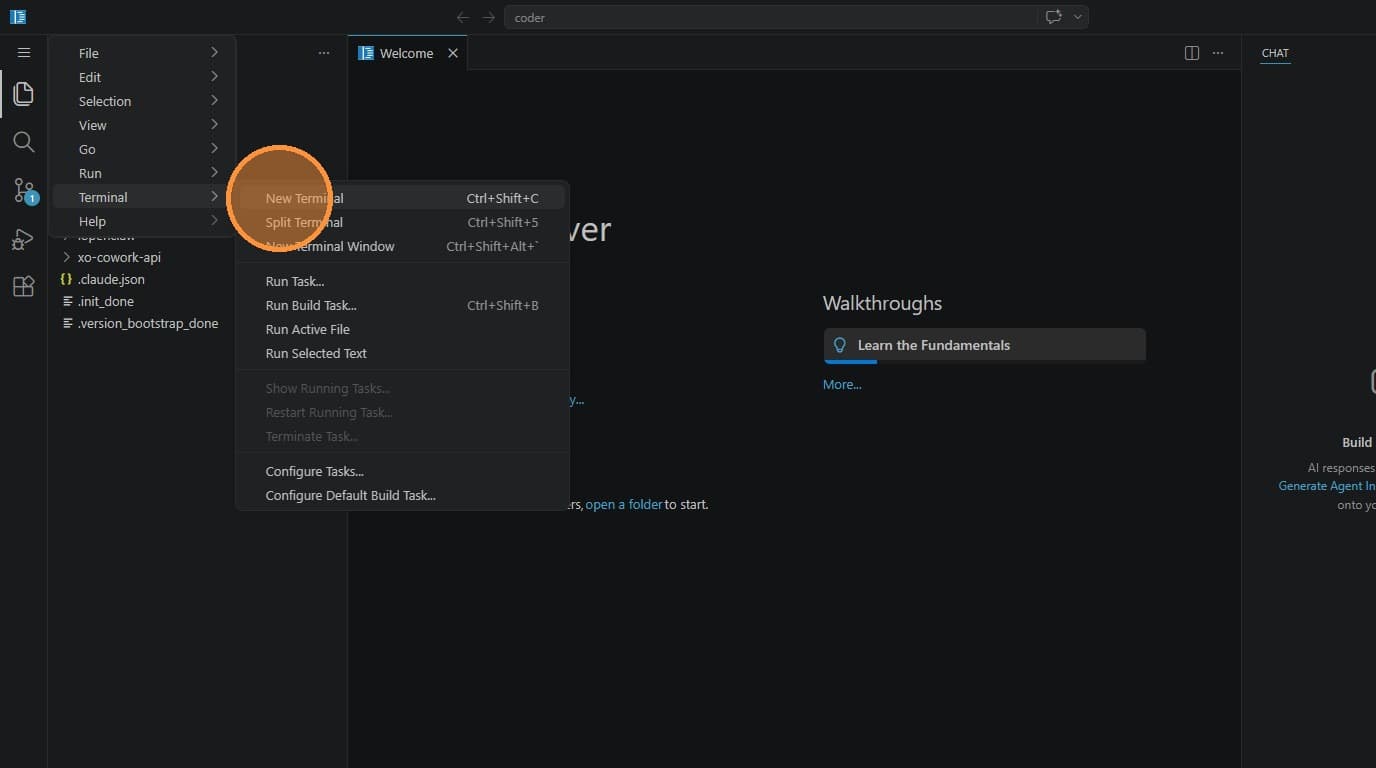Open the Terminal menu entry
1376x768 pixels.
[143, 197]
